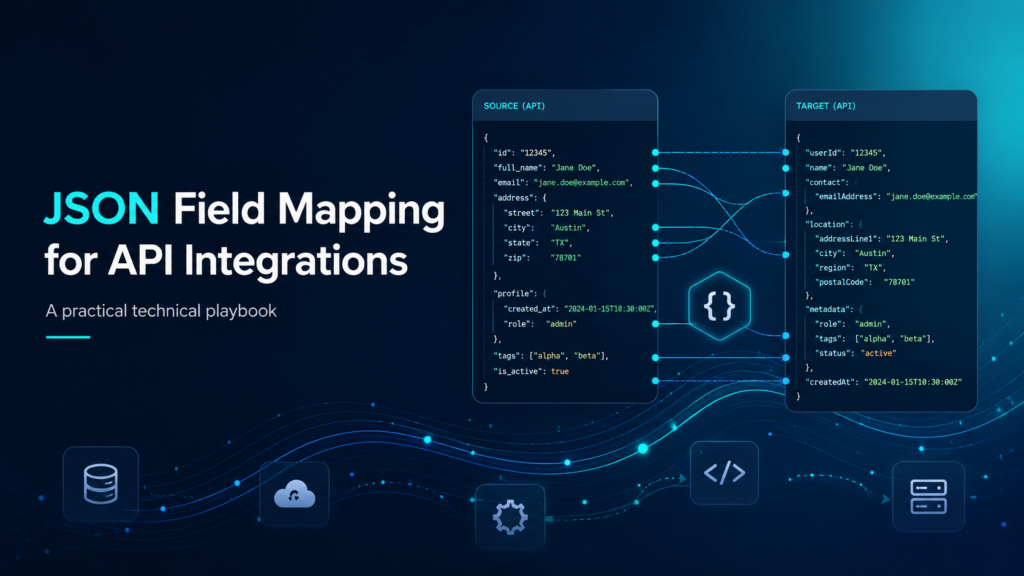The height and width of the screenshot is (576, 1024).
Task: Select the "name": "Jane Doe" target line
Action: click(x=848, y=168)
